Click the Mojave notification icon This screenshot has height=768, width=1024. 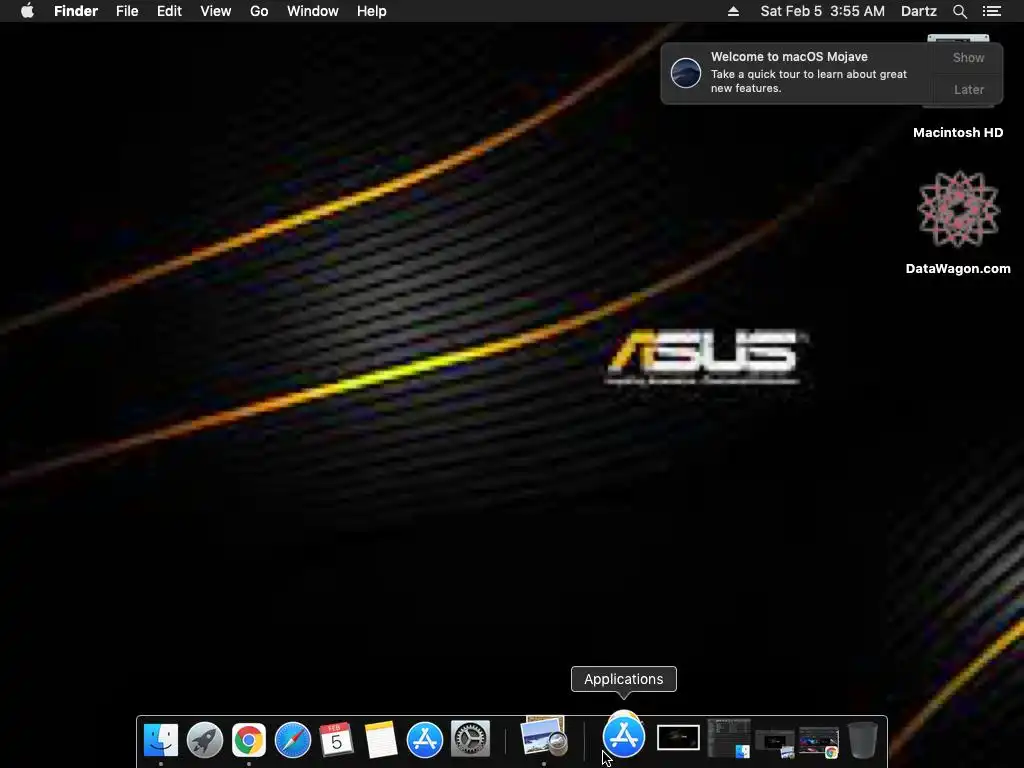(686, 72)
